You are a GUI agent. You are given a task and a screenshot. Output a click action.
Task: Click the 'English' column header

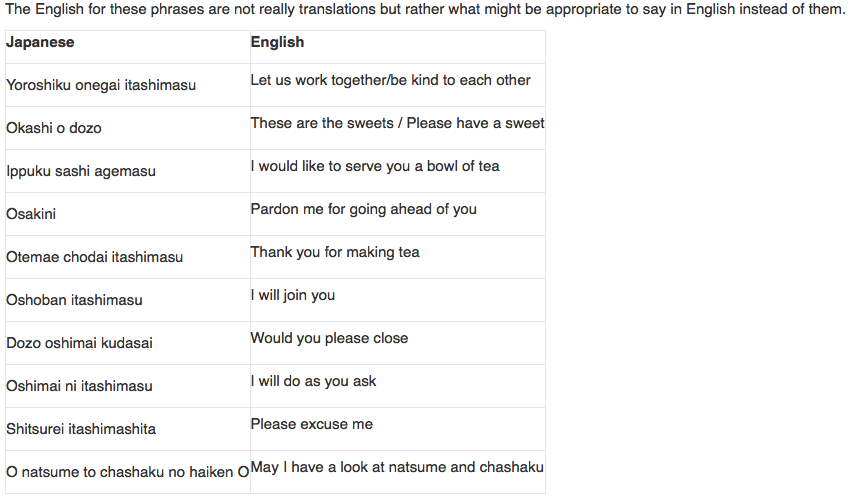[277, 42]
